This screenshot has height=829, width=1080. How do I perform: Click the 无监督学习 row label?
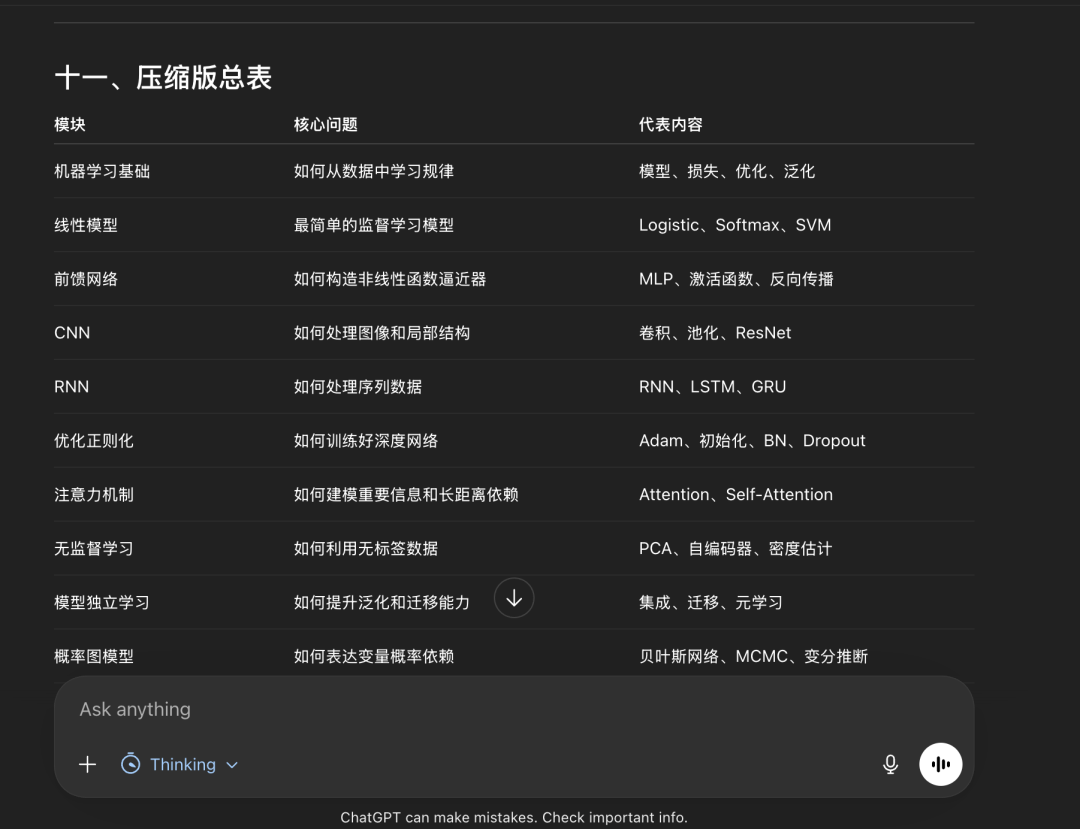pyautogui.click(x=93, y=548)
